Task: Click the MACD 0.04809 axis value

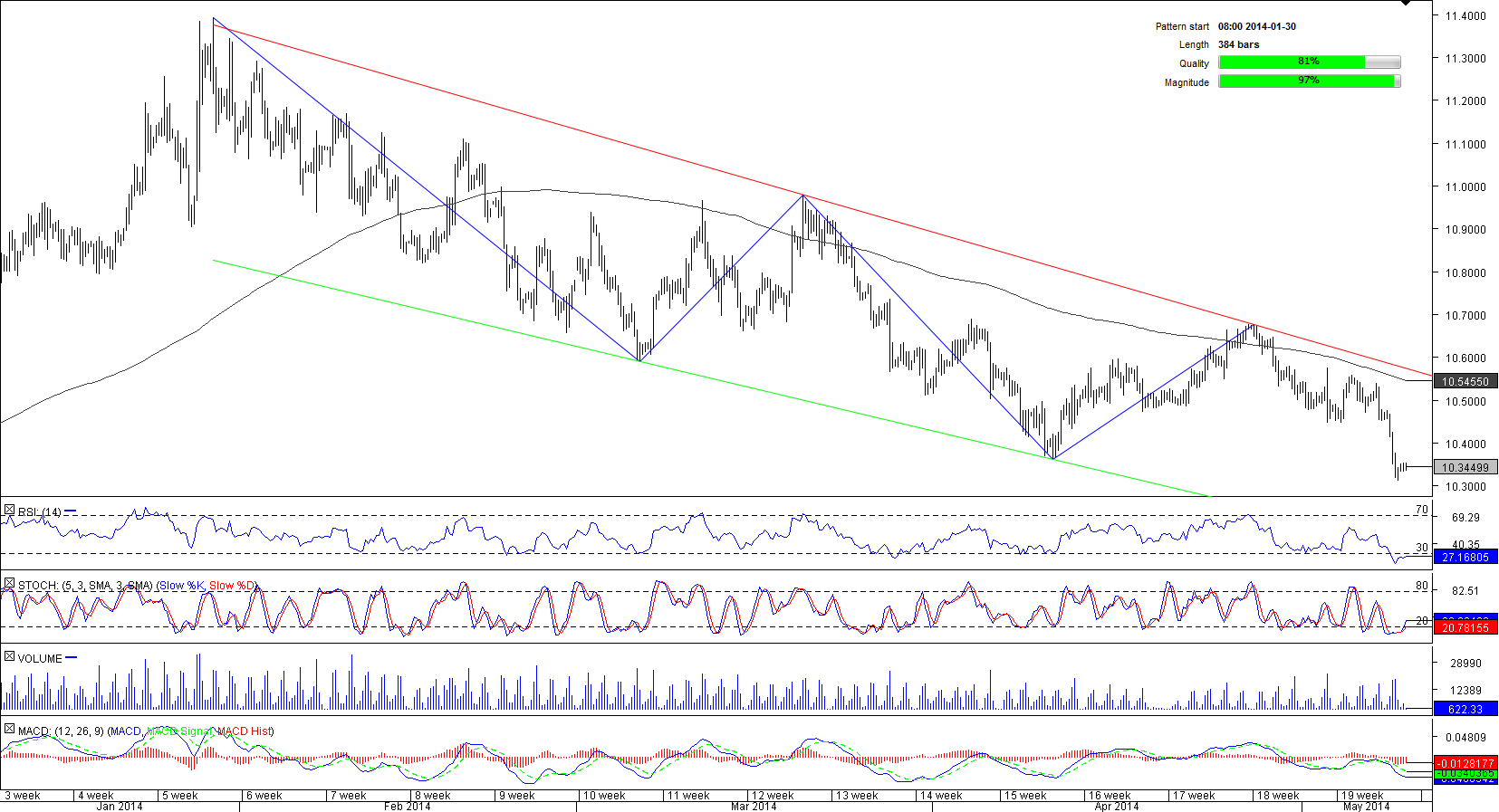Action: [x=1465, y=738]
